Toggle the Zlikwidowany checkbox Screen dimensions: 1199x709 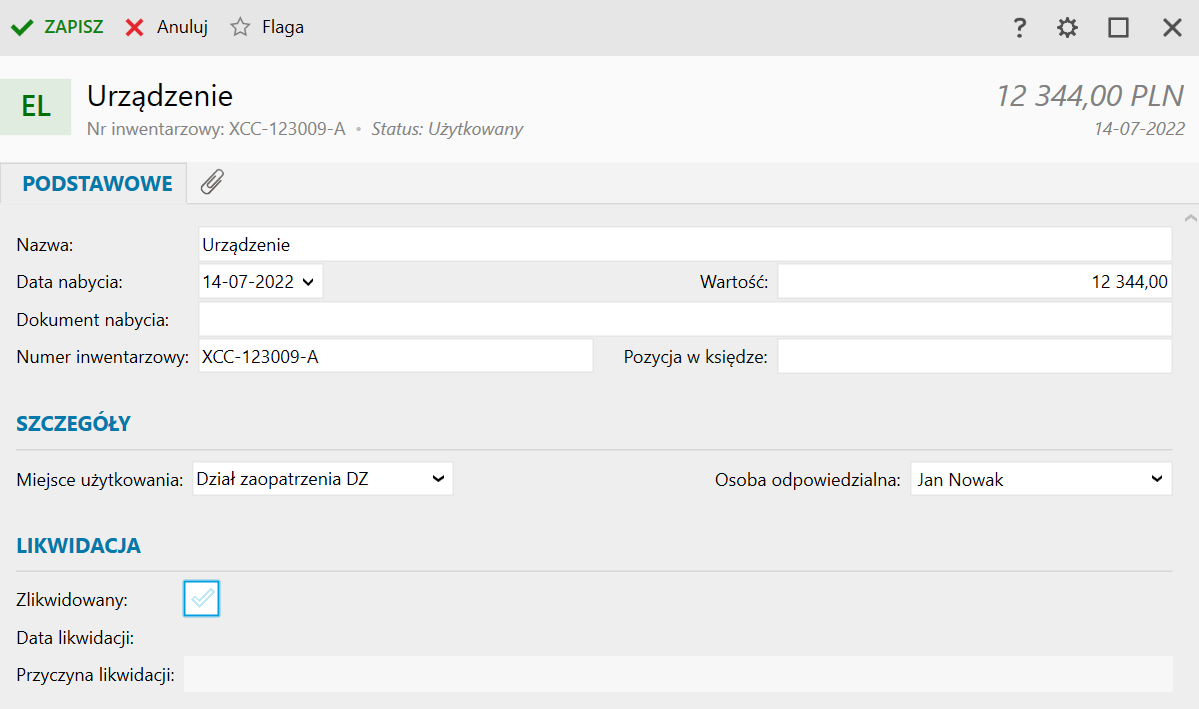[x=202, y=599]
